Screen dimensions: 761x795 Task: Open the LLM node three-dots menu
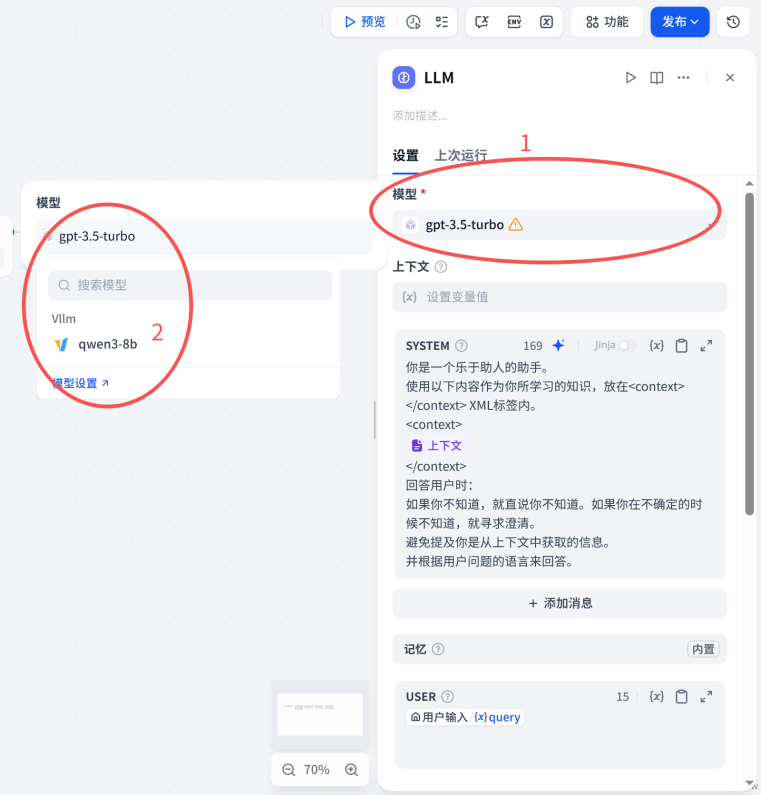683,78
